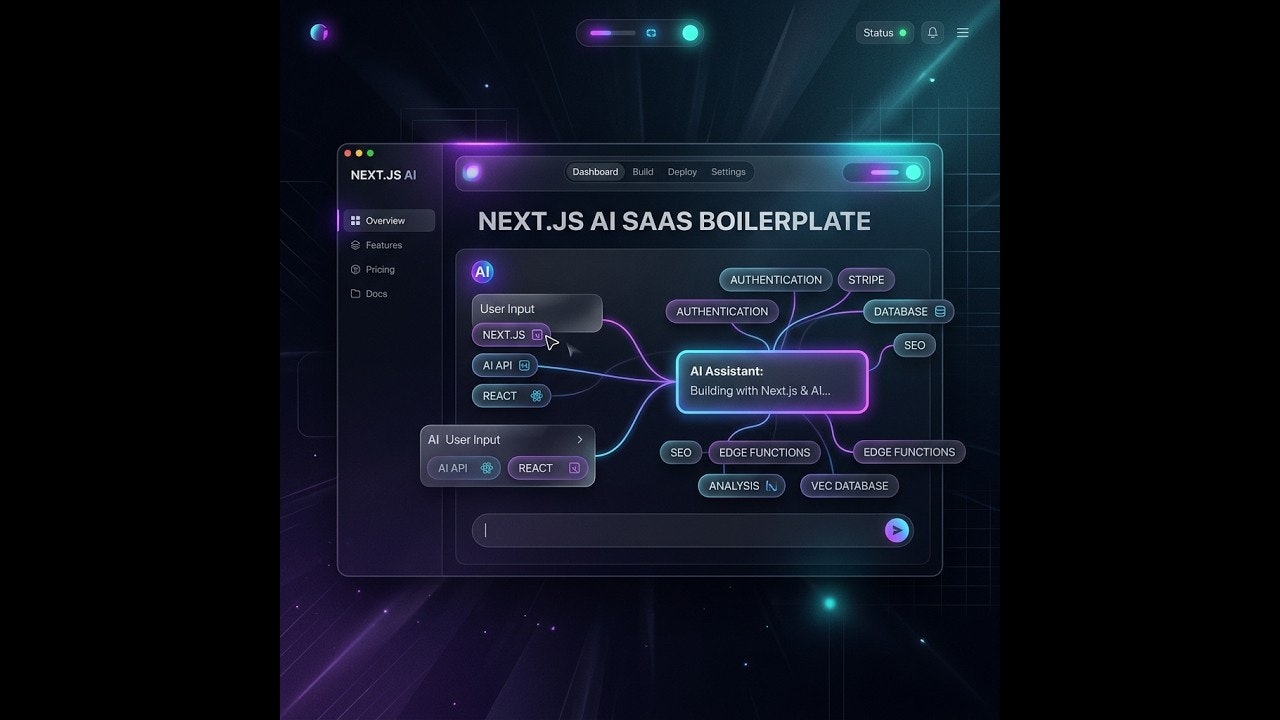1280x720 pixels.
Task: Go to the Settings tab
Action: tap(728, 172)
